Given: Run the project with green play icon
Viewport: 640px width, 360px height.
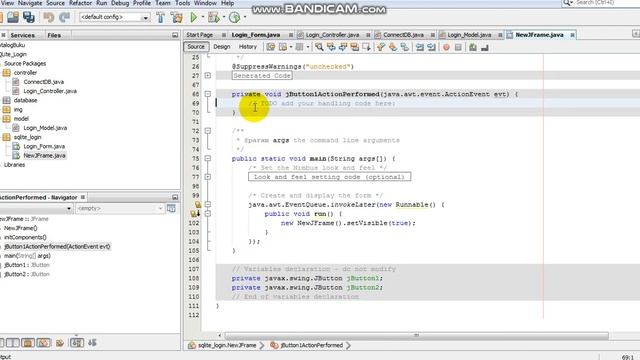Looking at the screenshot, I should click(x=194, y=17).
